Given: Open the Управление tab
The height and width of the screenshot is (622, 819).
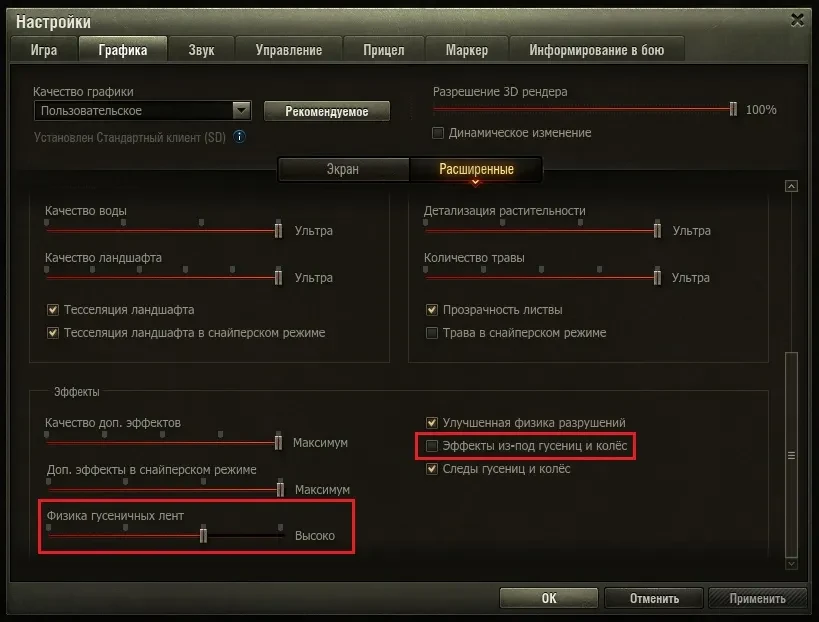Looking at the screenshot, I should 289,50.
